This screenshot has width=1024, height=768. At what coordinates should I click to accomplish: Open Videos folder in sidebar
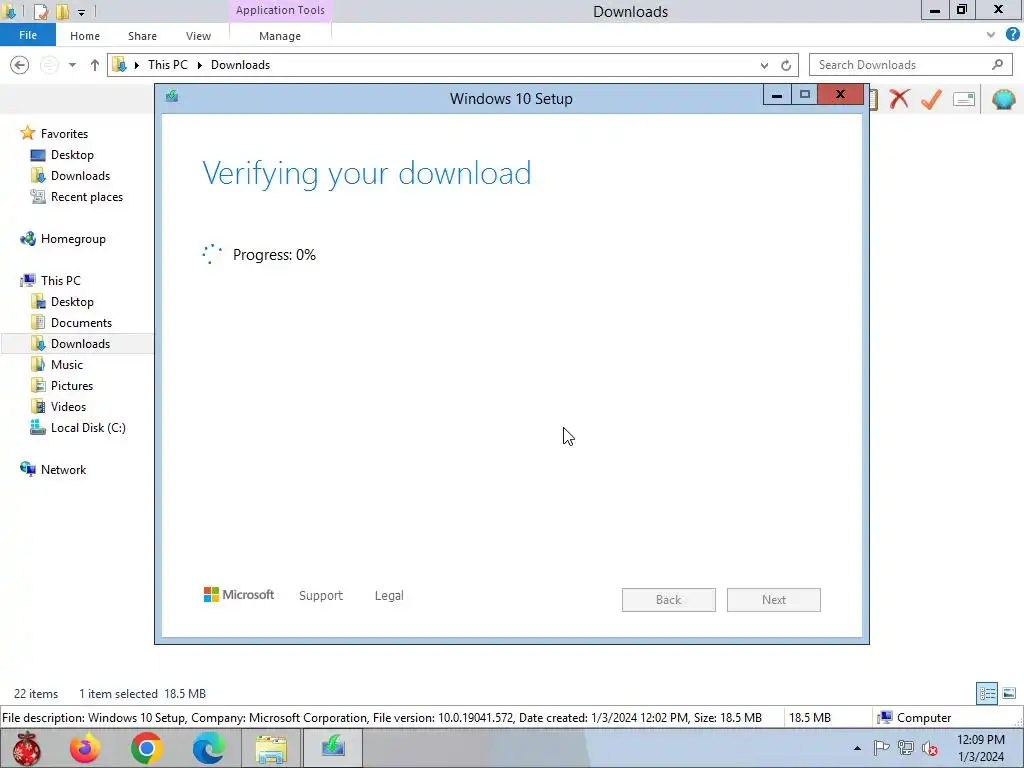click(68, 406)
